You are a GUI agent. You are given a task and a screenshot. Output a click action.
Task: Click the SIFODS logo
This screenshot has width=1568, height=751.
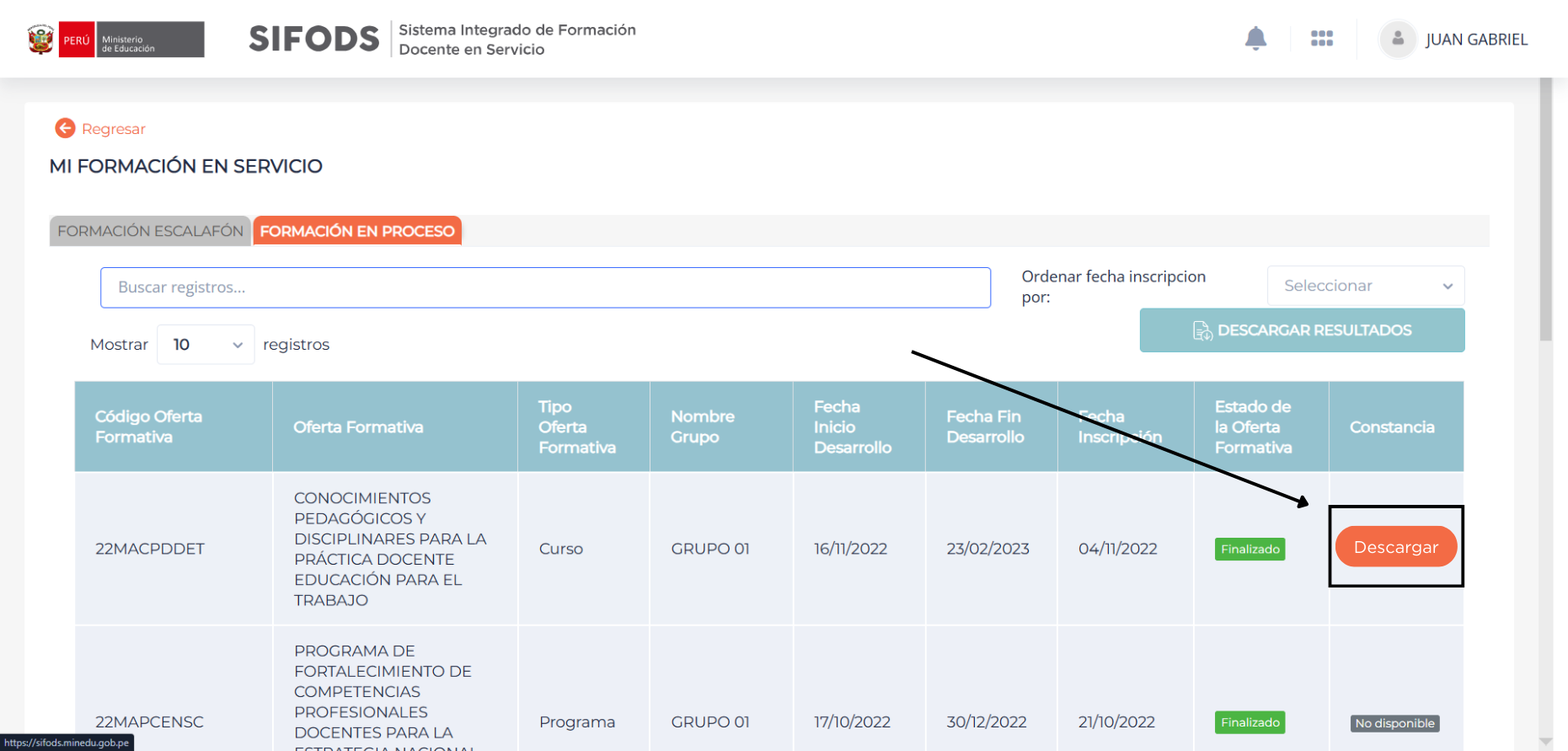[x=313, y=39]
